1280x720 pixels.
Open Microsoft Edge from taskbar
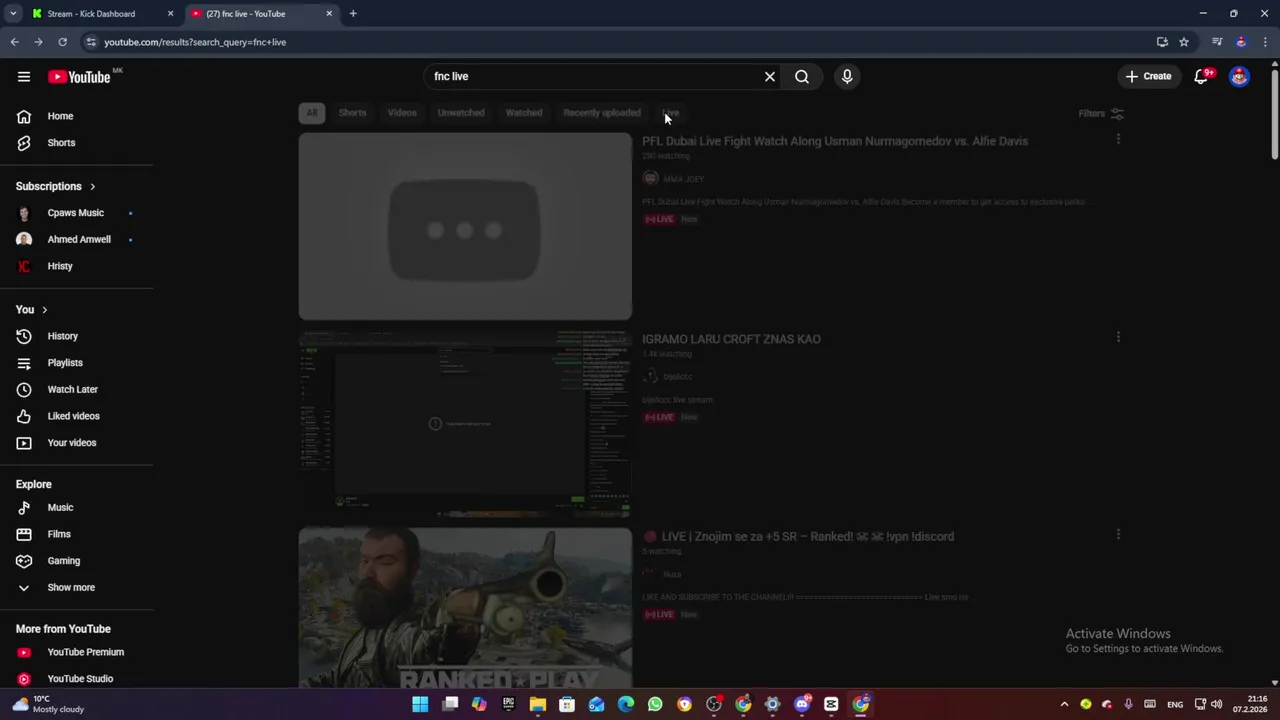pos(626,705)
